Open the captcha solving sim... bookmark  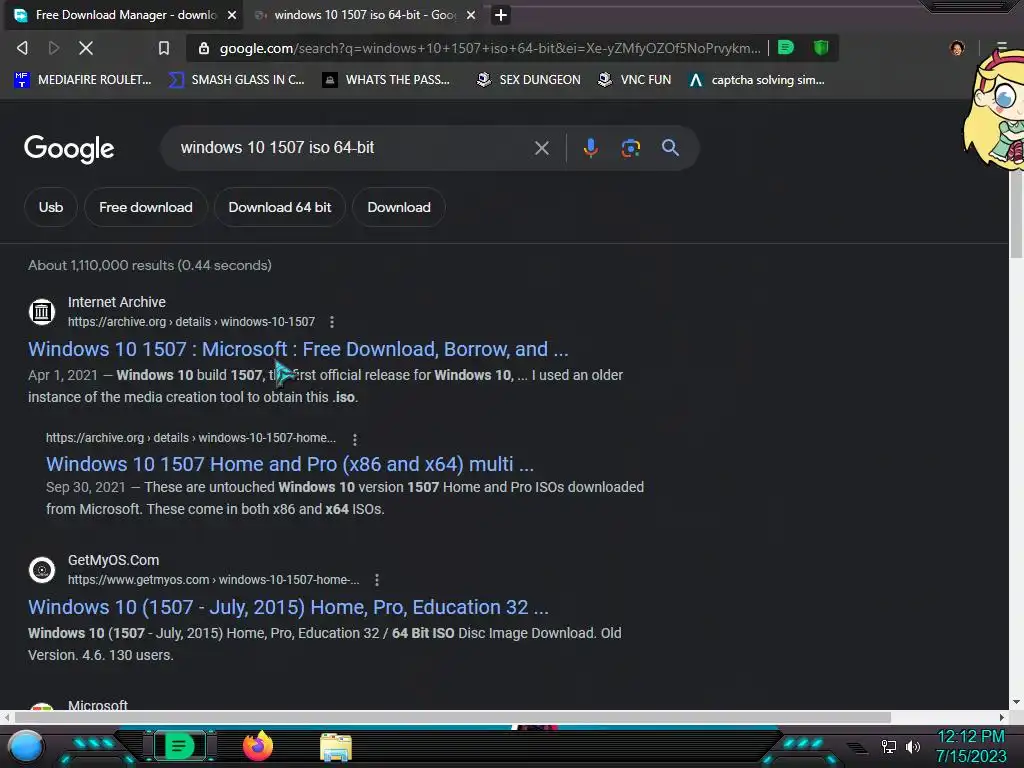(x=756, y=80)
